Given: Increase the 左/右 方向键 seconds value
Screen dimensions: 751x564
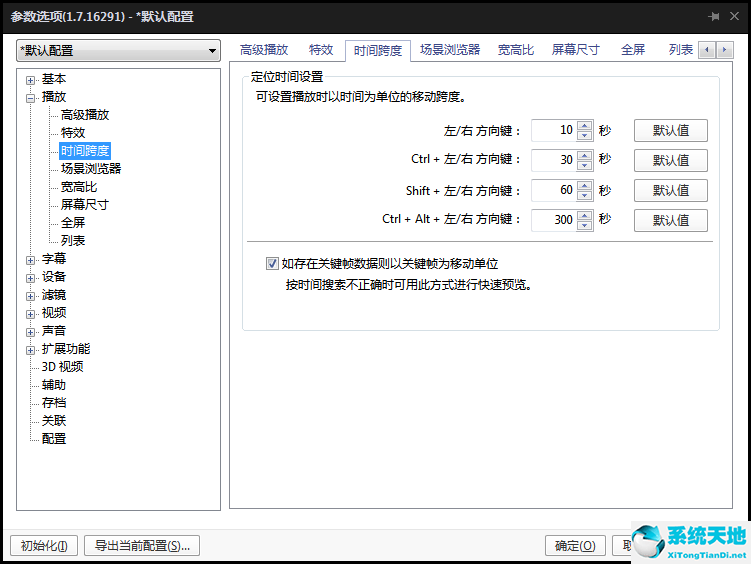Looking at the screenshot, I should click(585, 125).
